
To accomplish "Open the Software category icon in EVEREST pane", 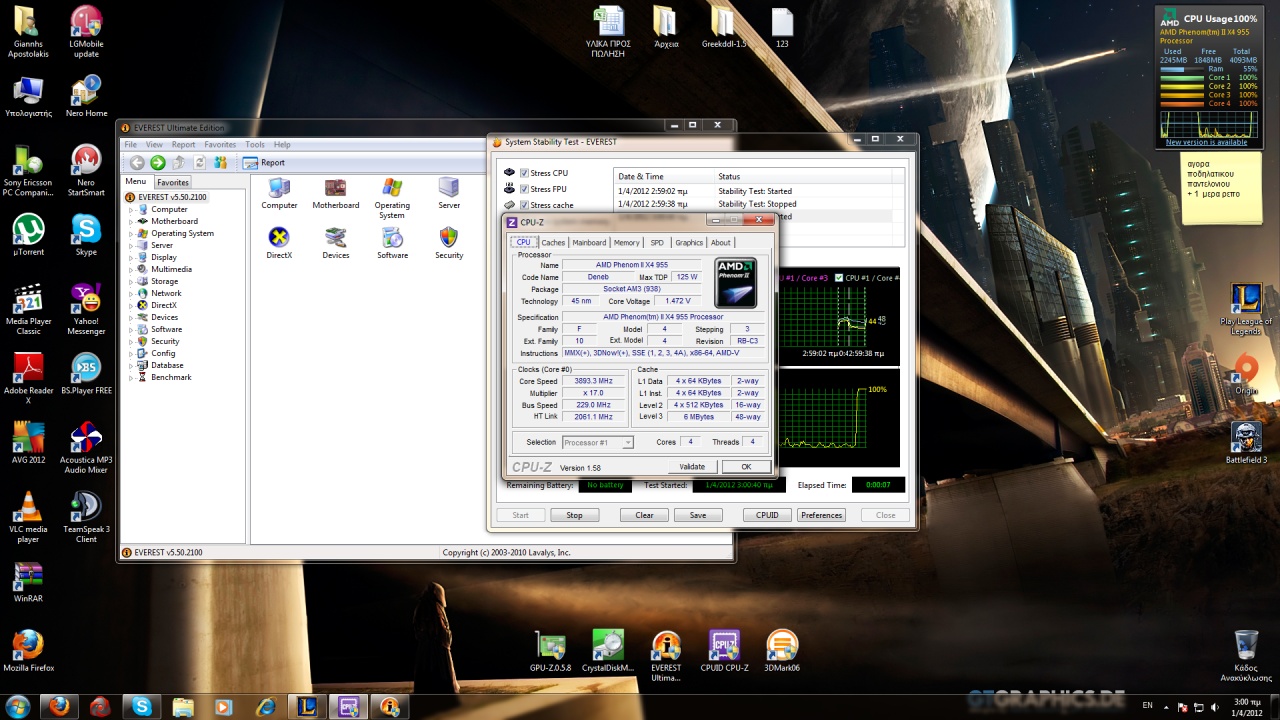I will (x=392, y=243).
